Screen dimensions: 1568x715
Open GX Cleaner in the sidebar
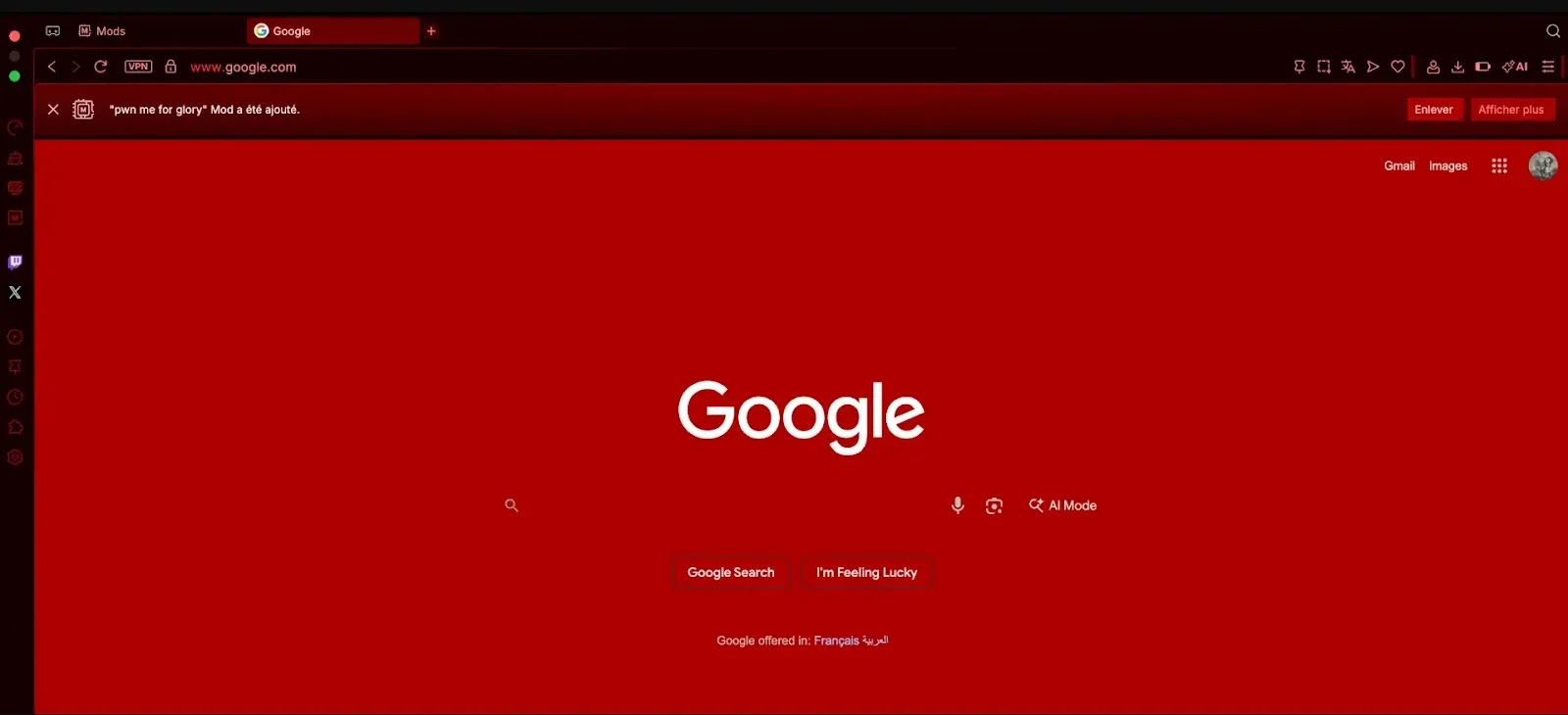click(15, 158)
